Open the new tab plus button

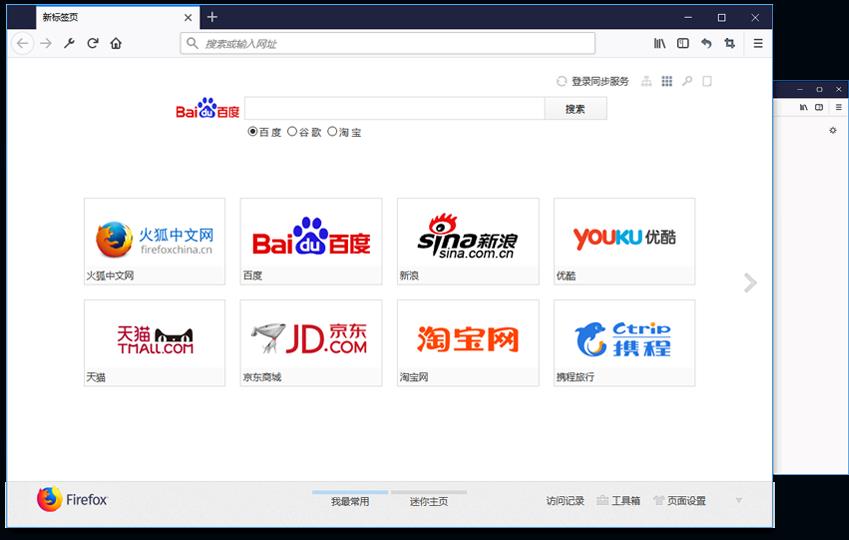pyautogui.click(x=212, y=17)
